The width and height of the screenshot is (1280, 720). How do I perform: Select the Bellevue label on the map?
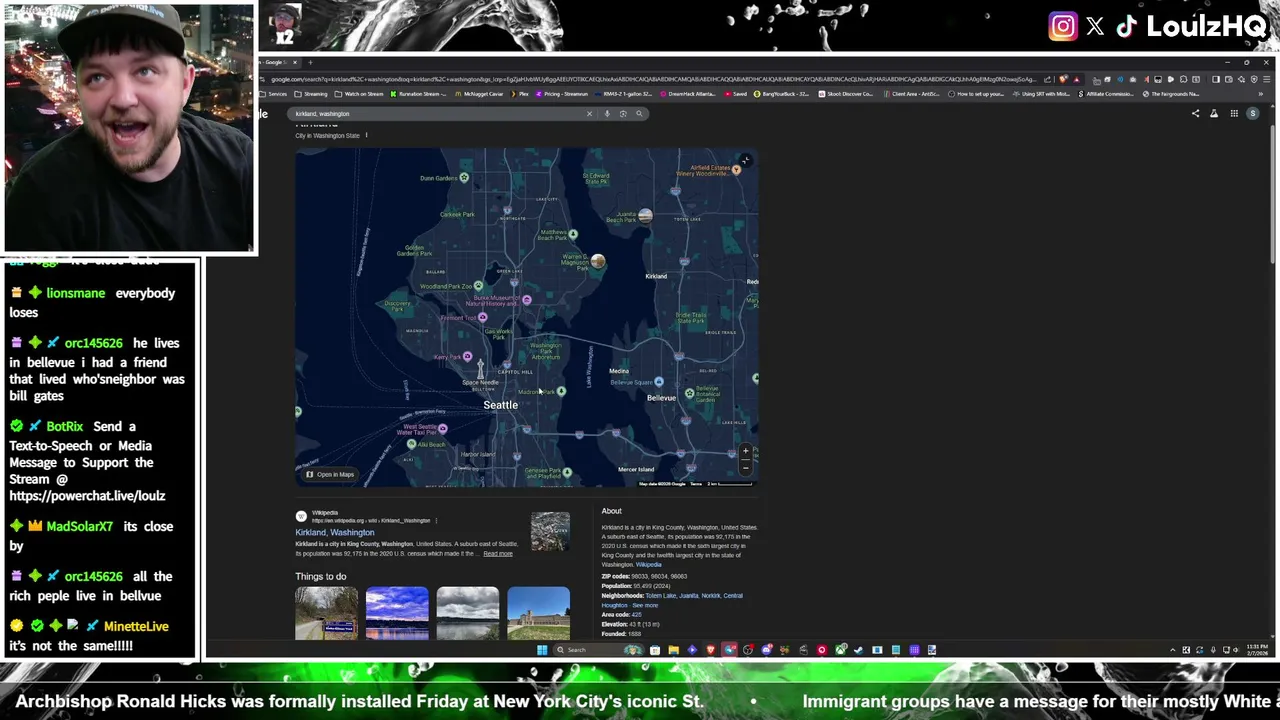click(661, 398)
